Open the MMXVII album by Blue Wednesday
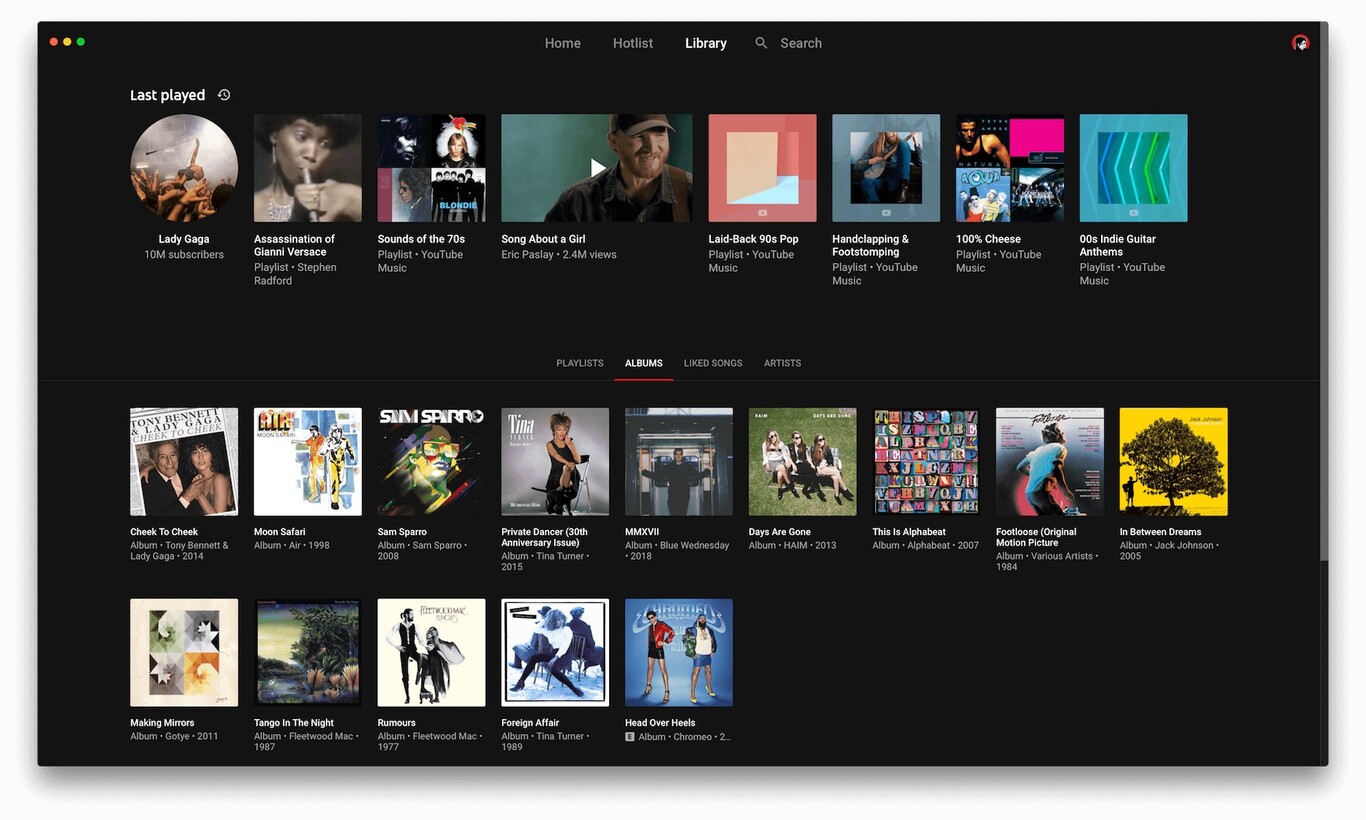The image size is (1366, 820). click(x=678, y=461)
